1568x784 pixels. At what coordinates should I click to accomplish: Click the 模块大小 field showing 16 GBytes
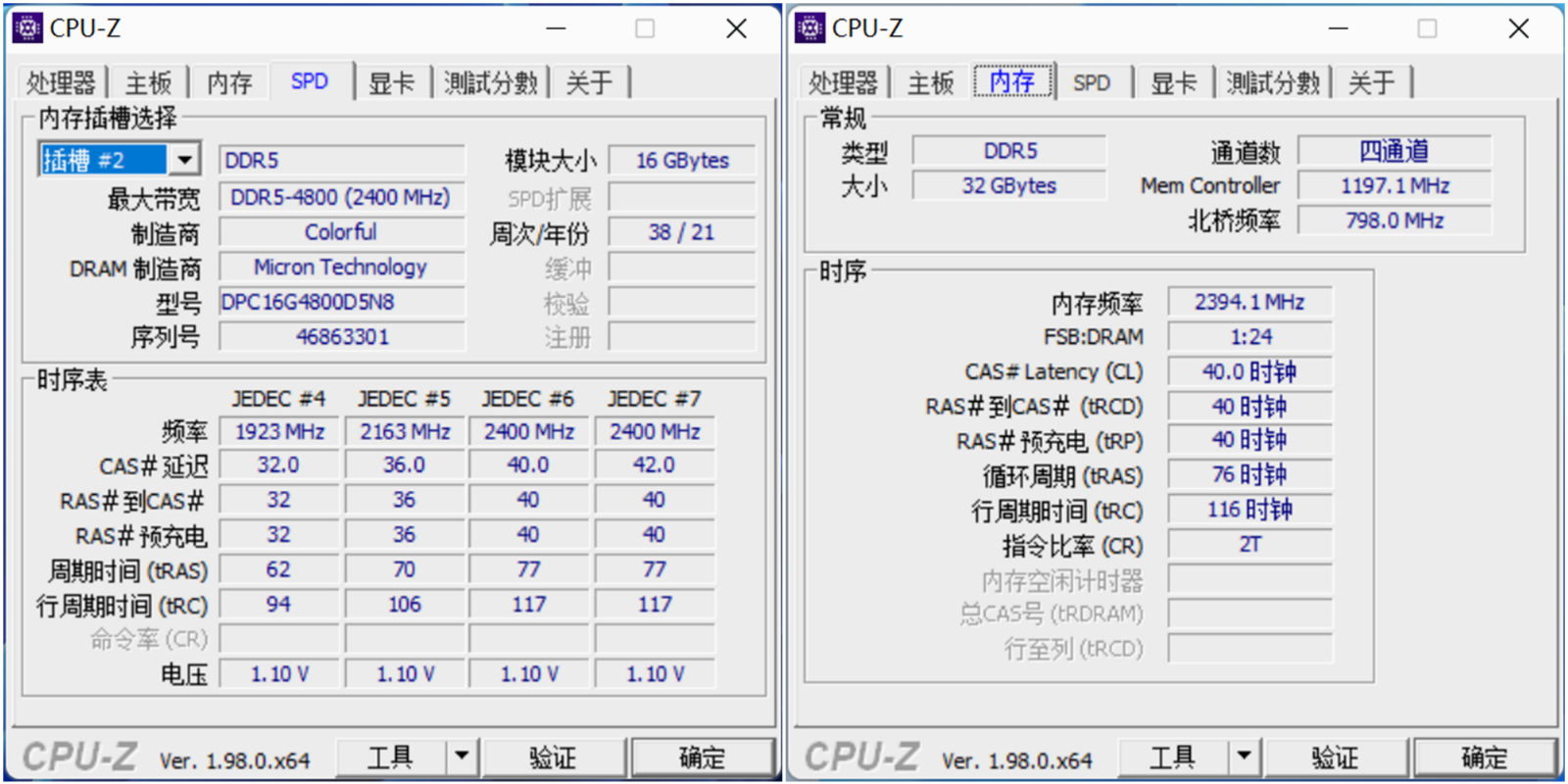tap(682, 160)
